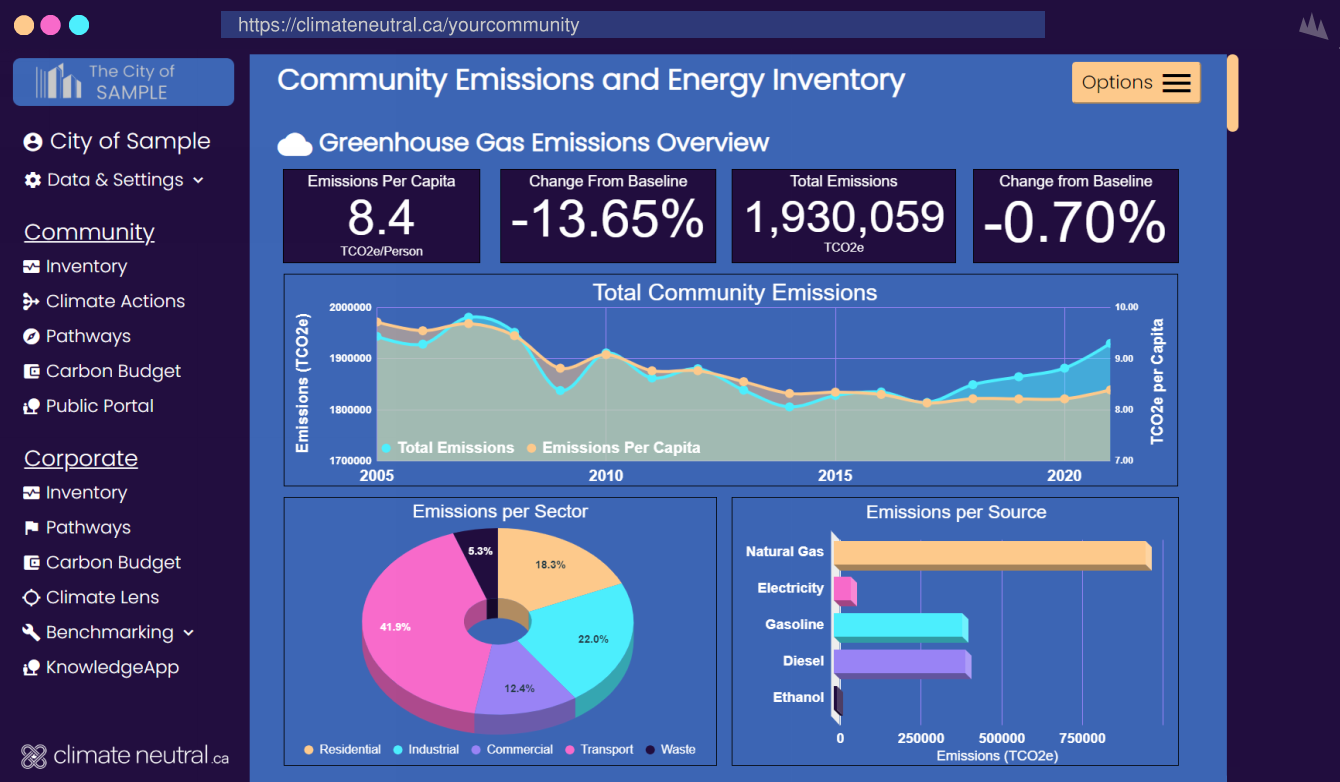The height and width of the screenshot is (782, 1340).
Task: Click The City of SAMPLE logo button
Action: click(123, 82)
